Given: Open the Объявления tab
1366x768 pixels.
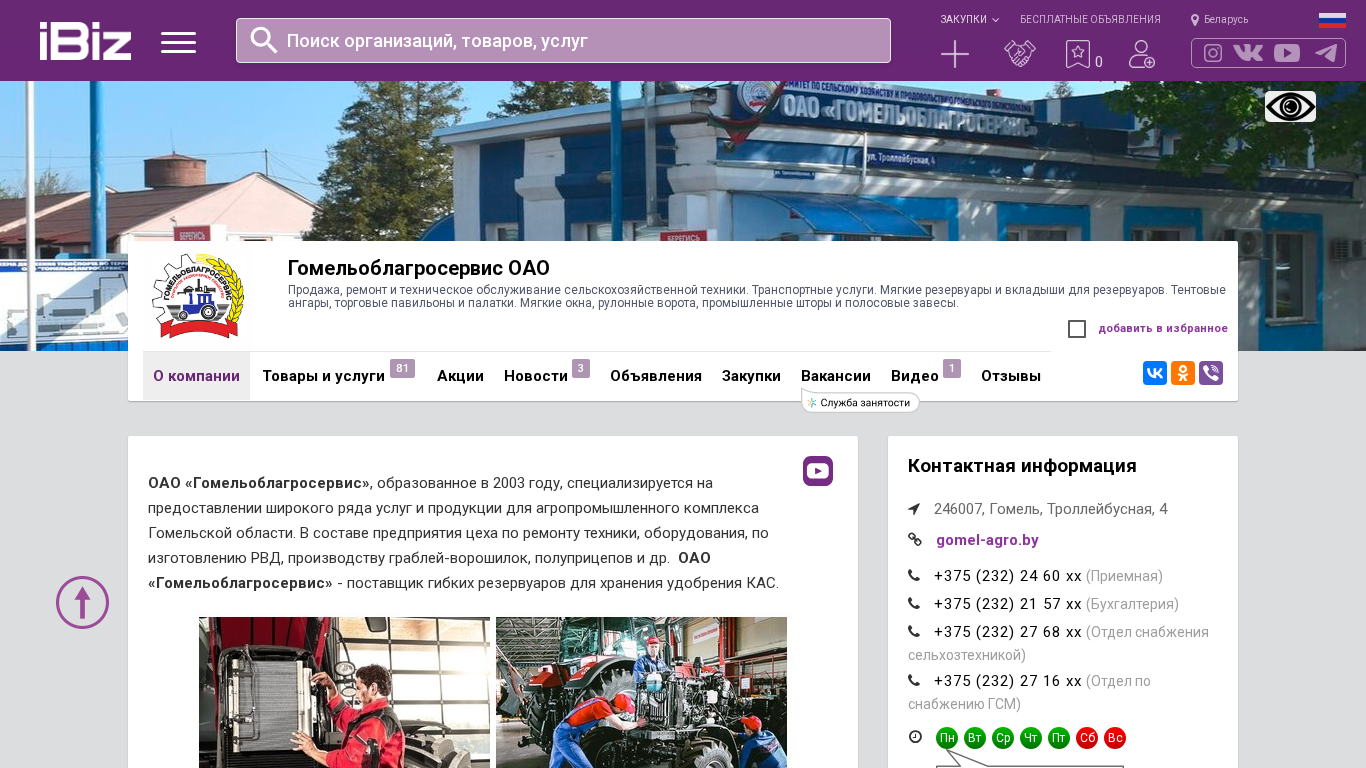Looking at the screenshot, I should point(656,376).
